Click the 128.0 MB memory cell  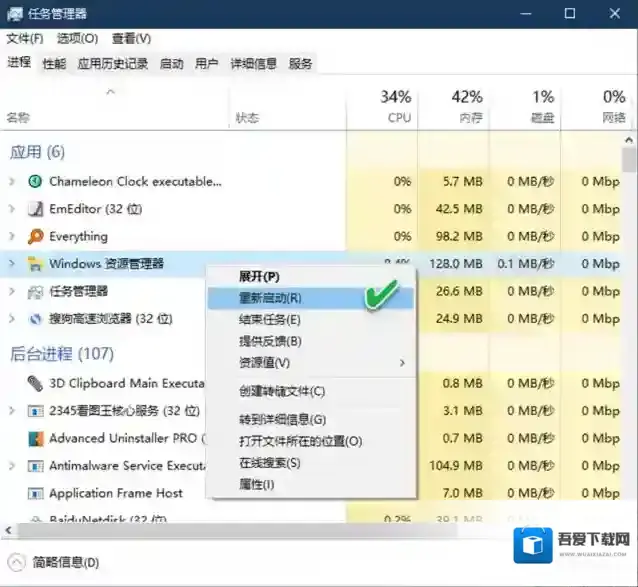[x=456, y=264]
